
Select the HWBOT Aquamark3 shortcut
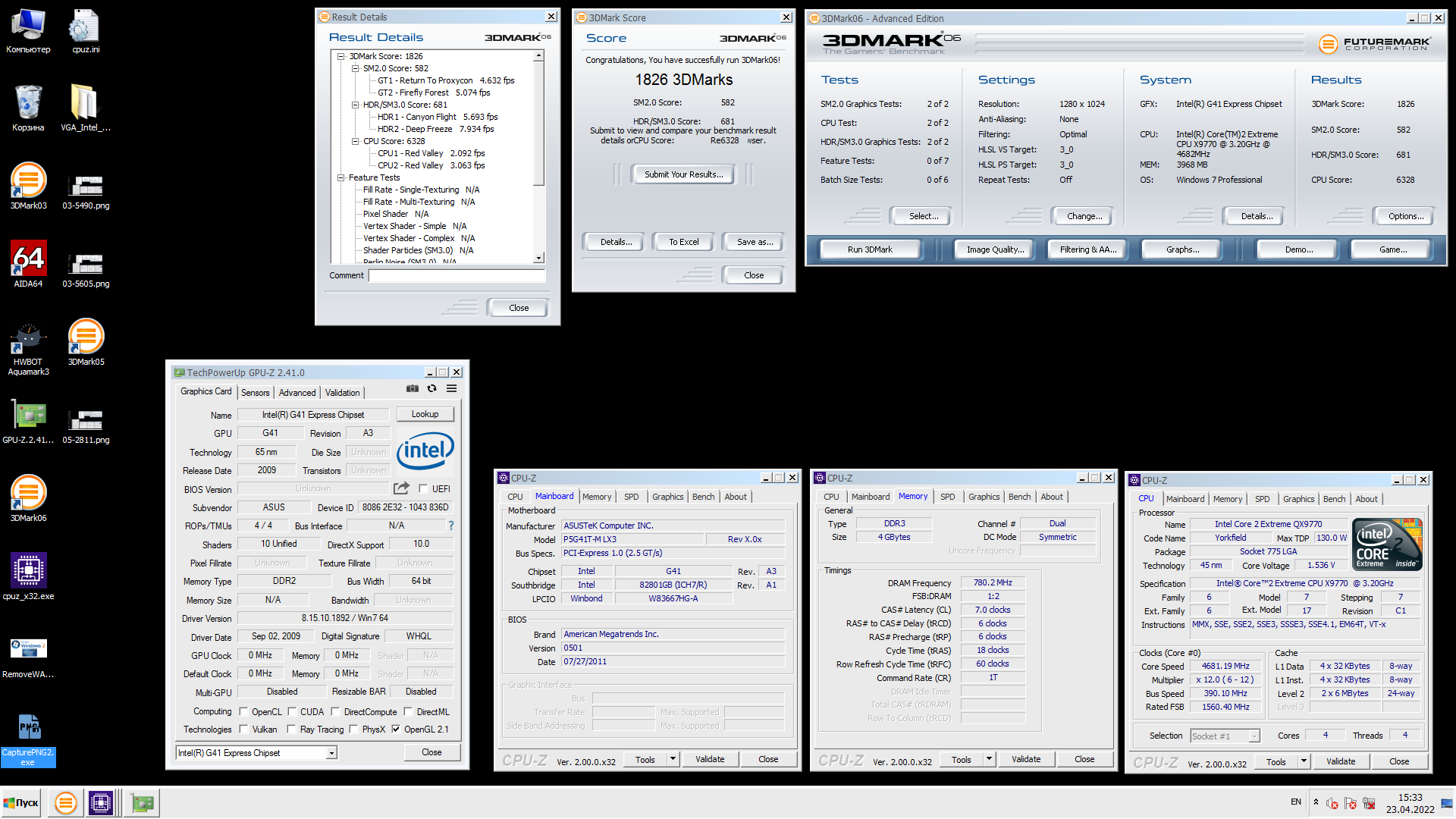click(x=28, y=349)
